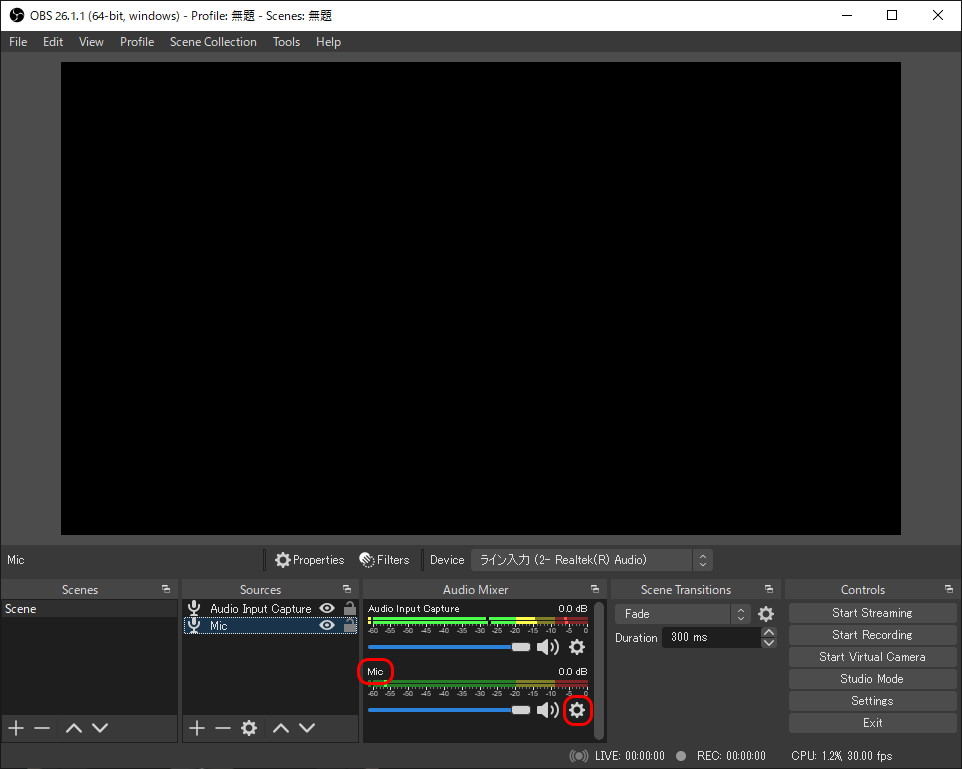The image size is (962, 769).
Task: Add a new source with plus icon
Action: (197, 728)
